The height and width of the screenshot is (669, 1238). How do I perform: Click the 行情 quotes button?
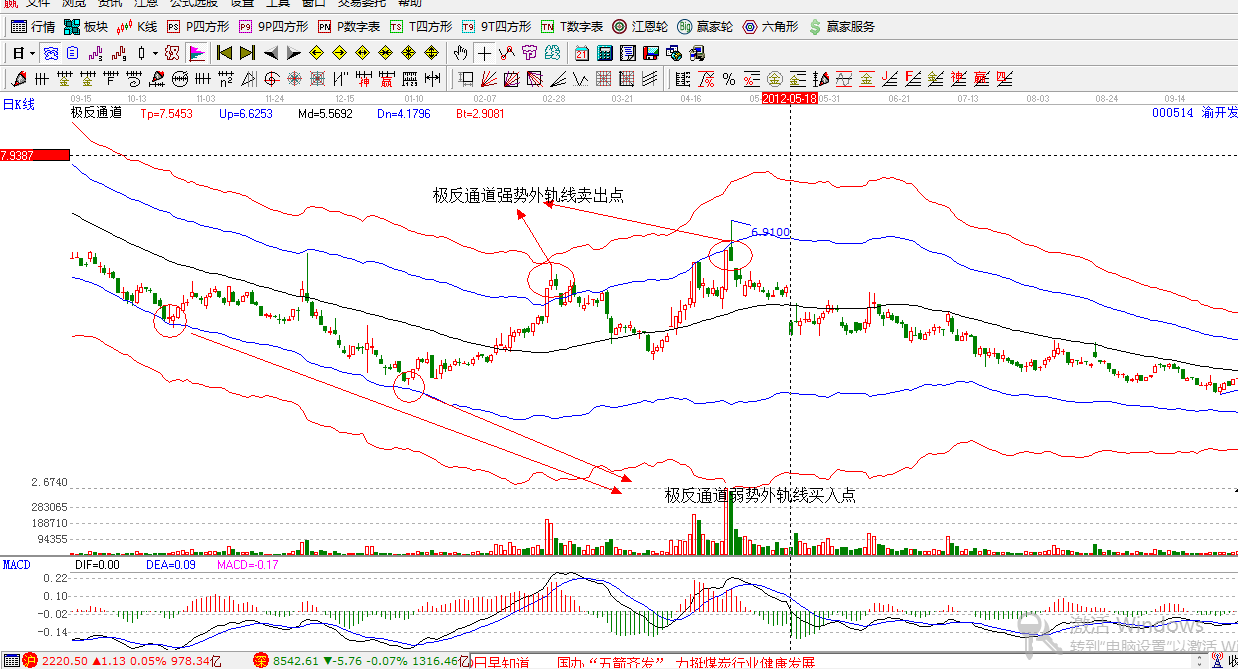click(33, 27)
